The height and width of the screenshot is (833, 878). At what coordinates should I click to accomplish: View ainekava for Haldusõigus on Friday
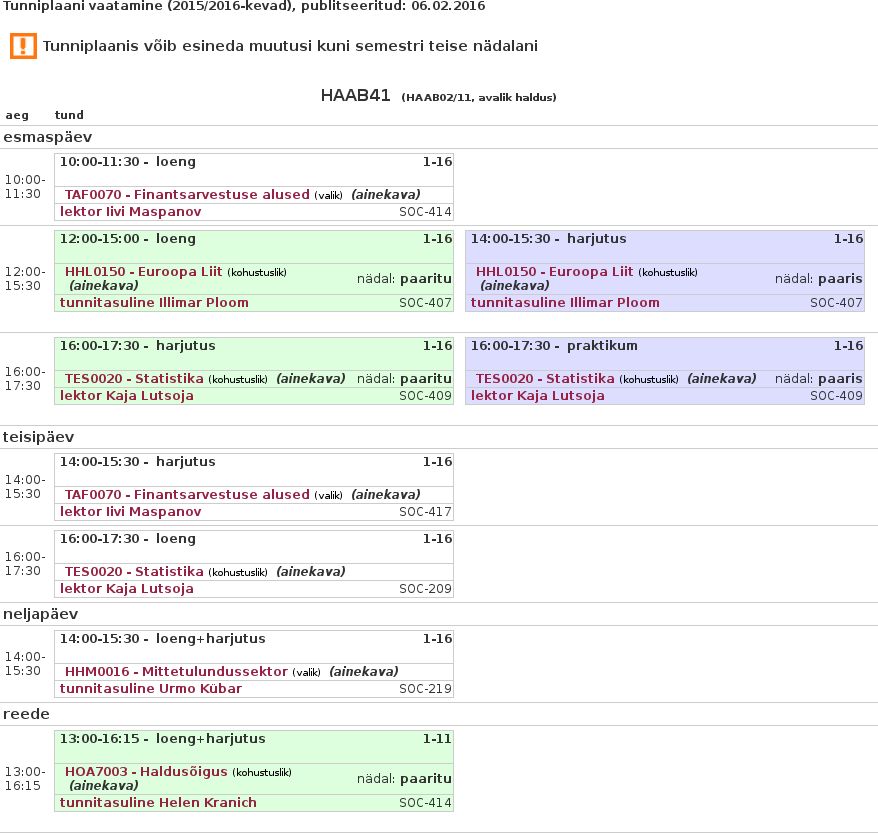click(103, 786)
